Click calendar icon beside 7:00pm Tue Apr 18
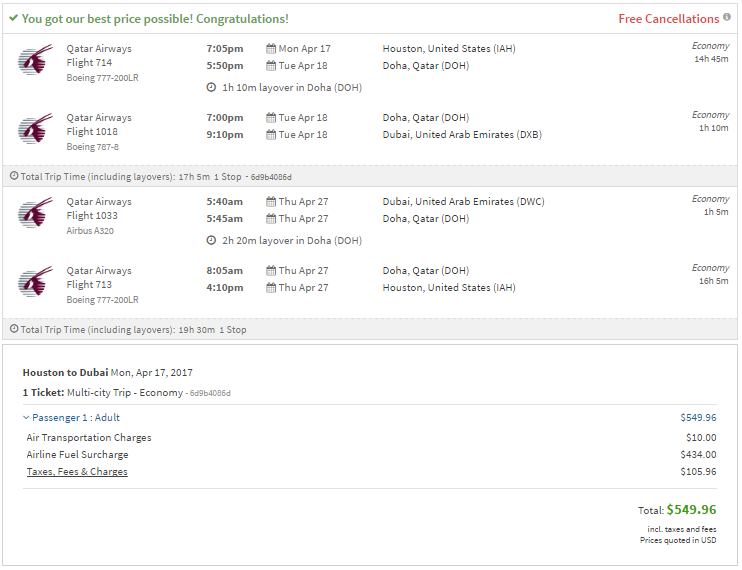The height and width of the screenshot is (570, 742). point(271,117)
